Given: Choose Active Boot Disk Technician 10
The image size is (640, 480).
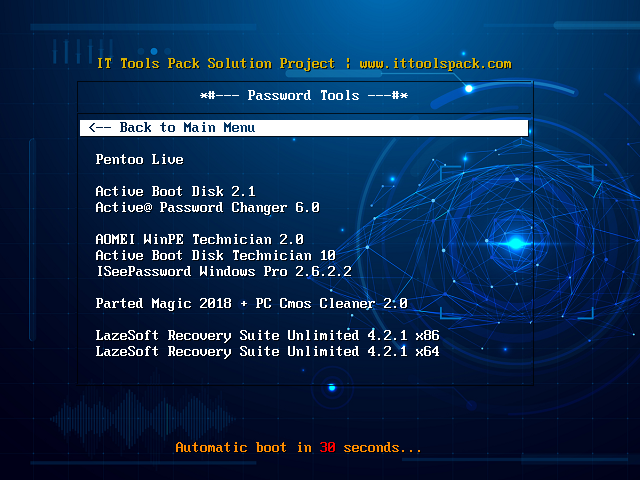Looking at the screenshot, I should 215,255.
